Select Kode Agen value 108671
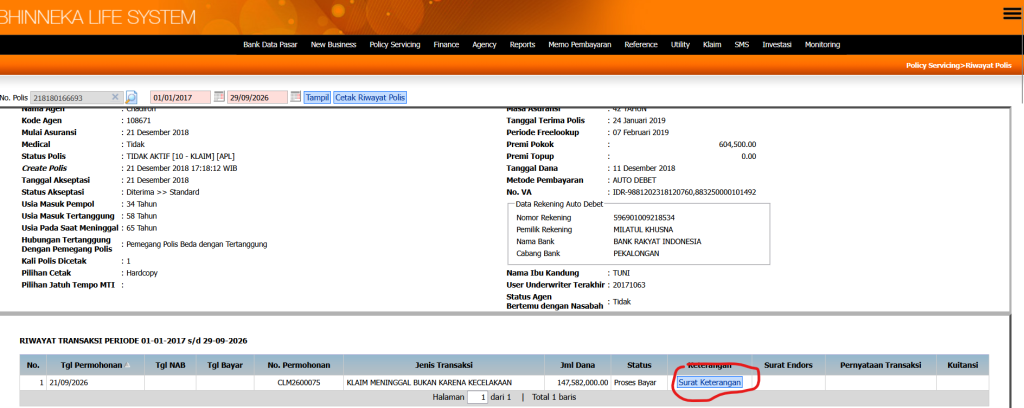 [x=139, y=121]
